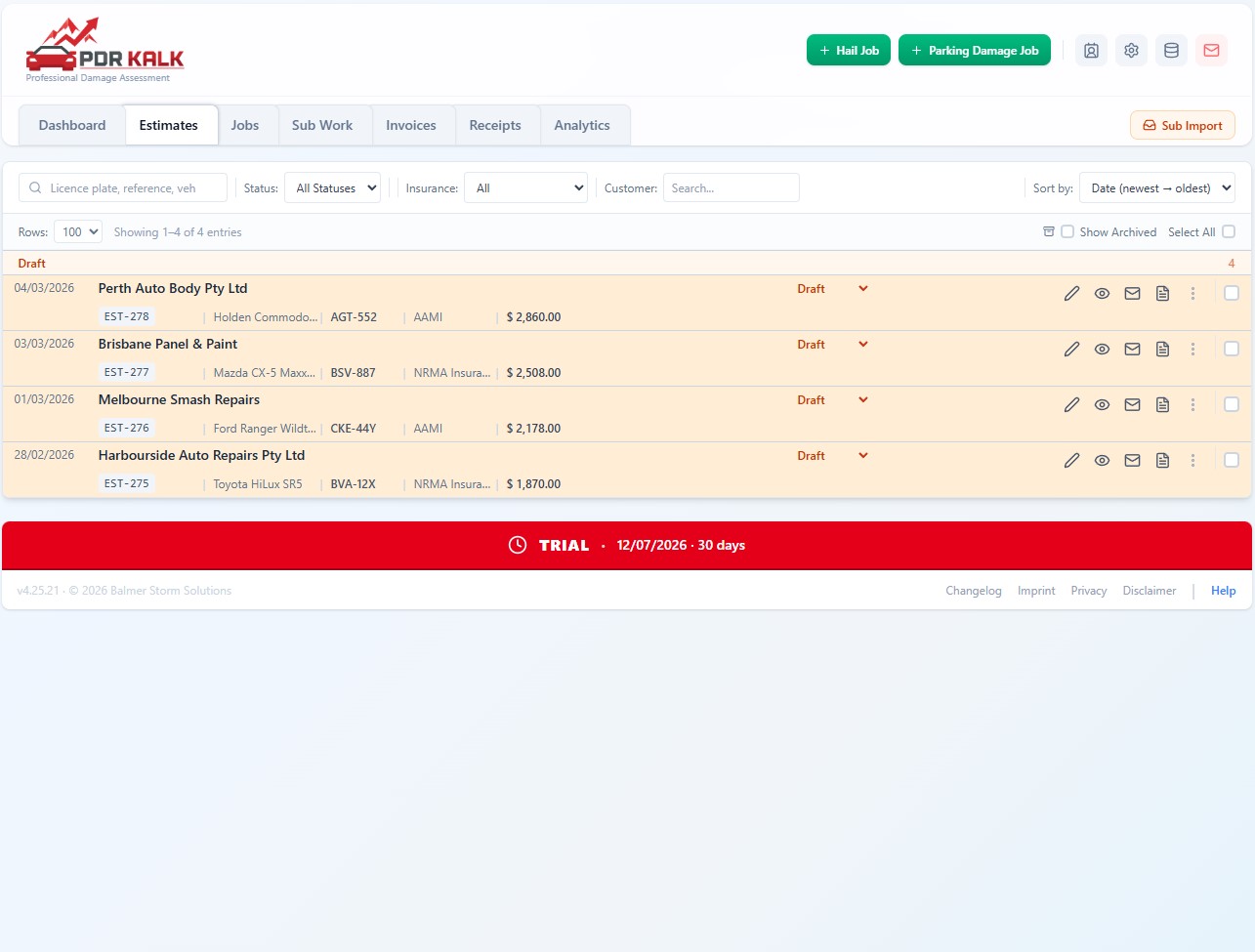
Task: Open document icon for Harbourside Auto Repairs
Action: [x=1162, y=461]
